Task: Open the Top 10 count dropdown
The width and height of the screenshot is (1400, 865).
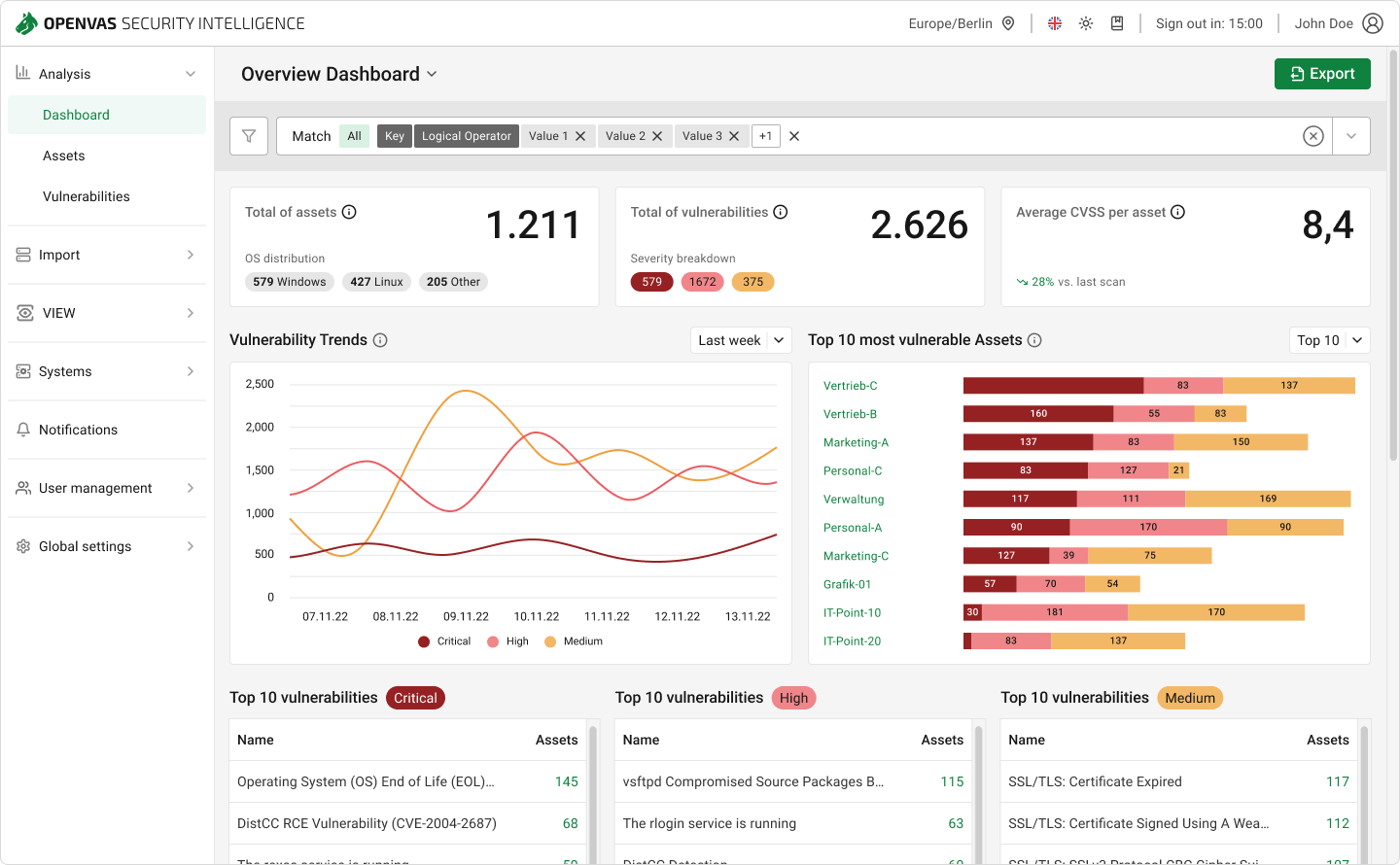Action: pos(1330,340)
